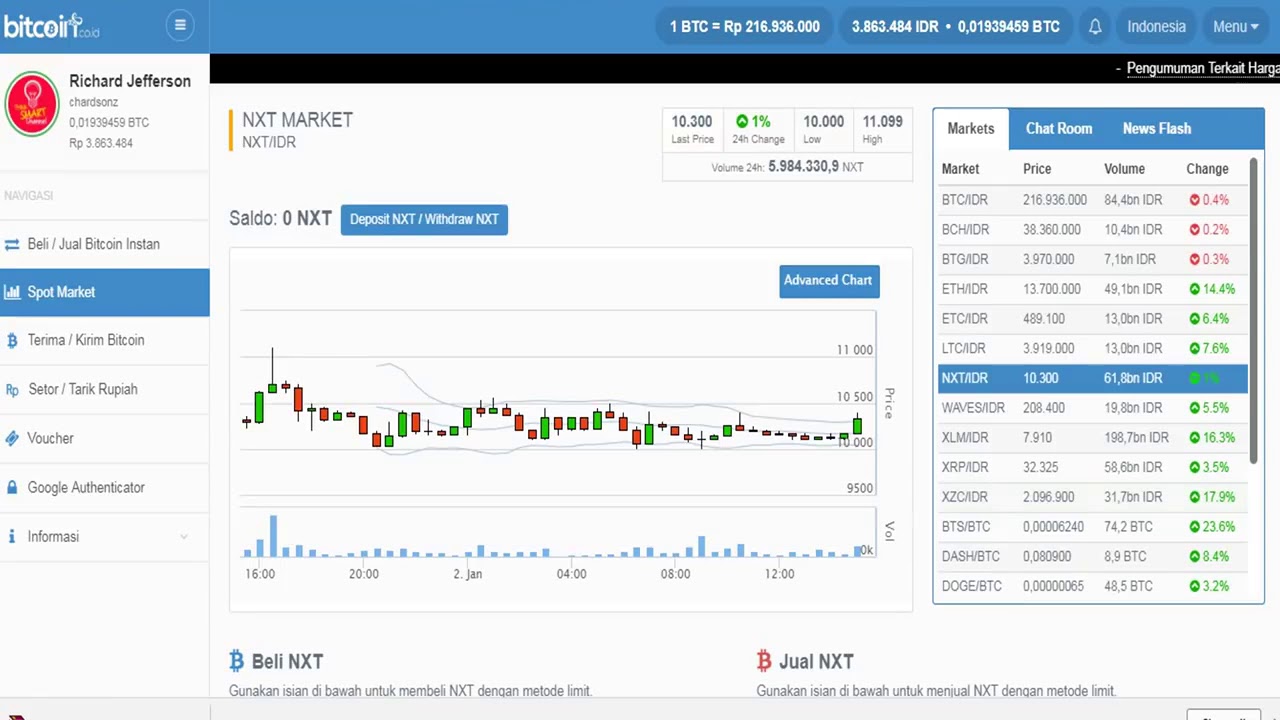
Task: Click the Price column header
Action: (1037, 169)
